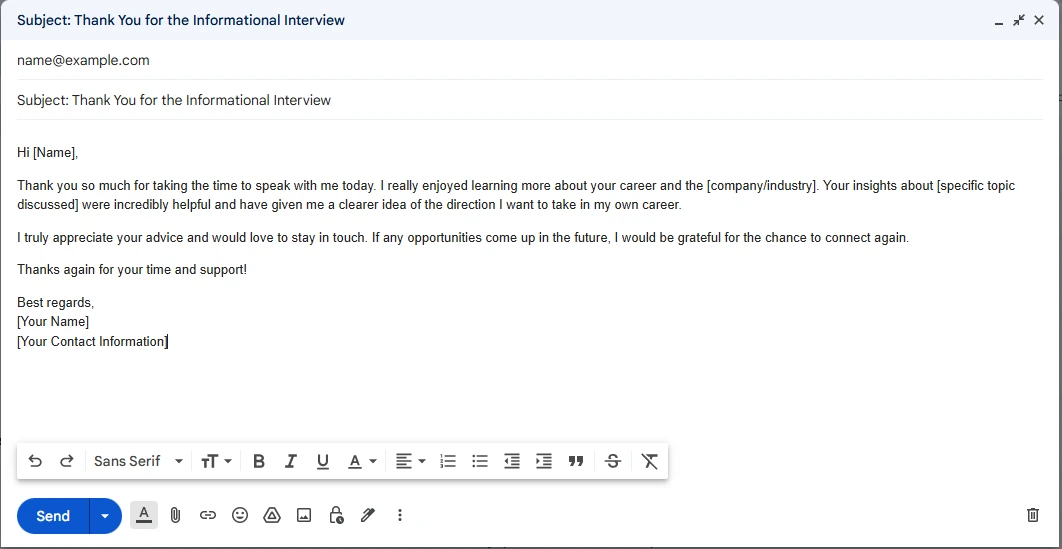Insert a bulleted list
This screenshot has height=549, width=1062.
coord(480,461)
